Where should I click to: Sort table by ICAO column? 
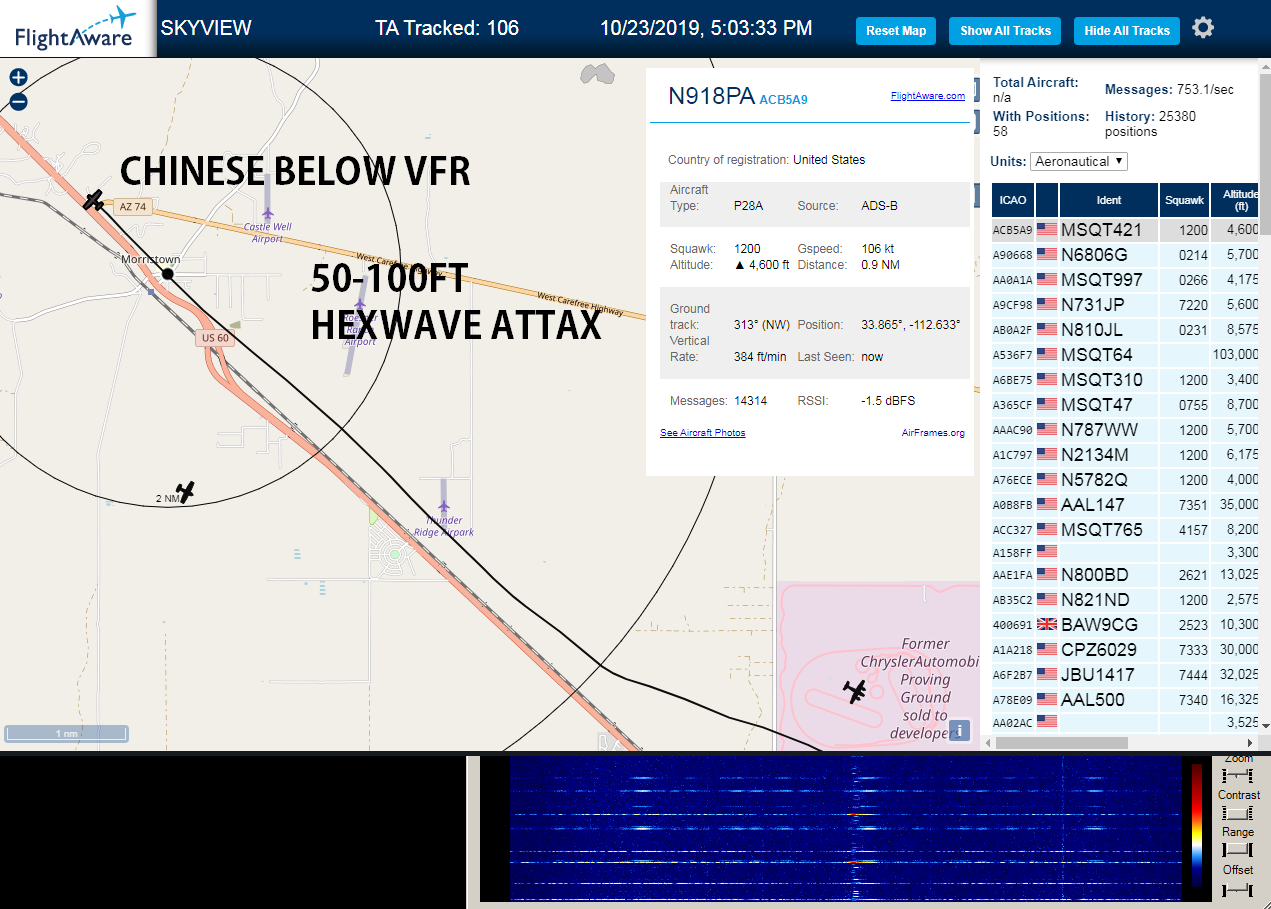click(1013, 200)
